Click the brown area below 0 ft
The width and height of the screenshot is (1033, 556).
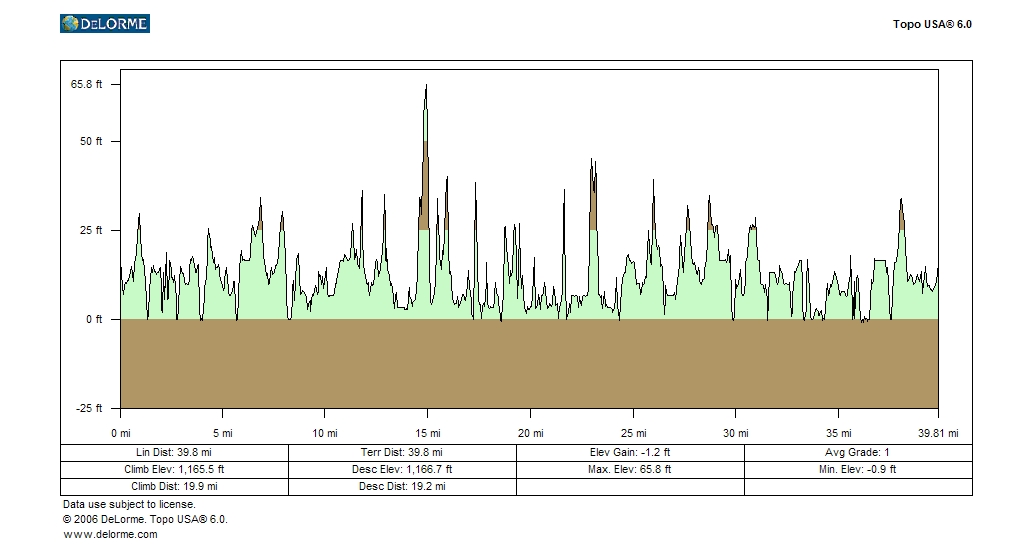[529, 364]
